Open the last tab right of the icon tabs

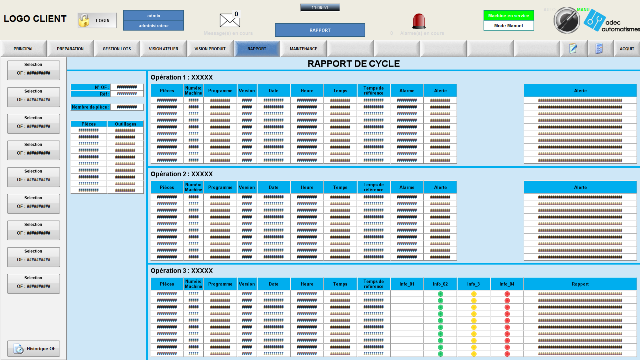pyautogui.click(x=627, y=49)
